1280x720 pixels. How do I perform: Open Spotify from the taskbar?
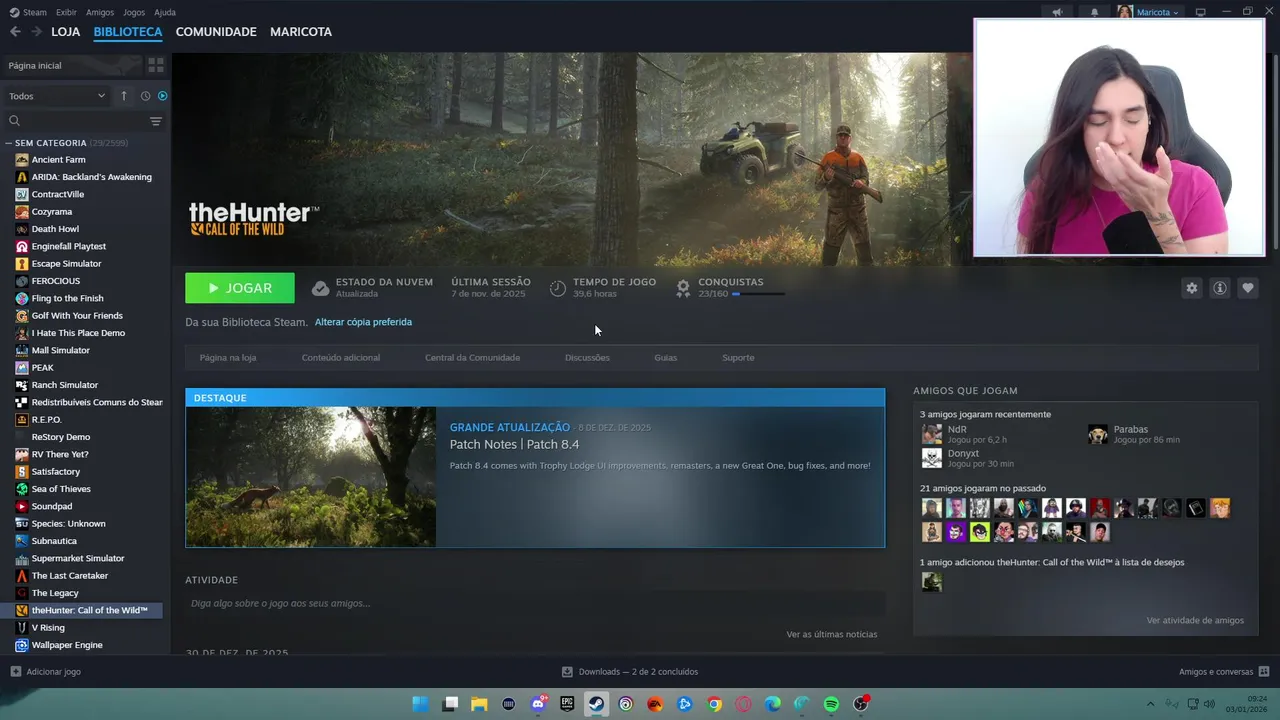click(x=831, y=704)
